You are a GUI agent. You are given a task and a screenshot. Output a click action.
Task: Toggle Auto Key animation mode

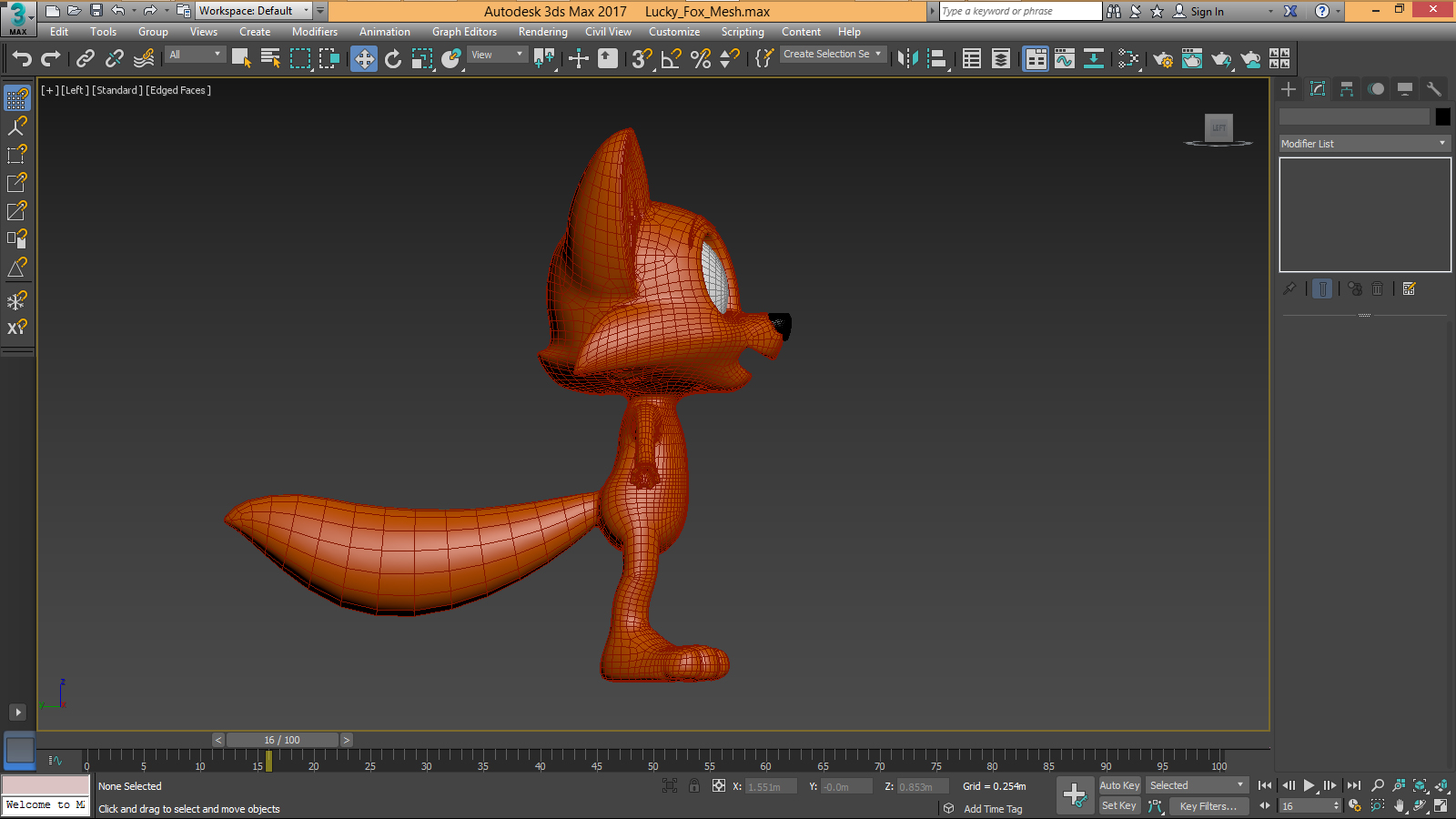pos(1118,785)
